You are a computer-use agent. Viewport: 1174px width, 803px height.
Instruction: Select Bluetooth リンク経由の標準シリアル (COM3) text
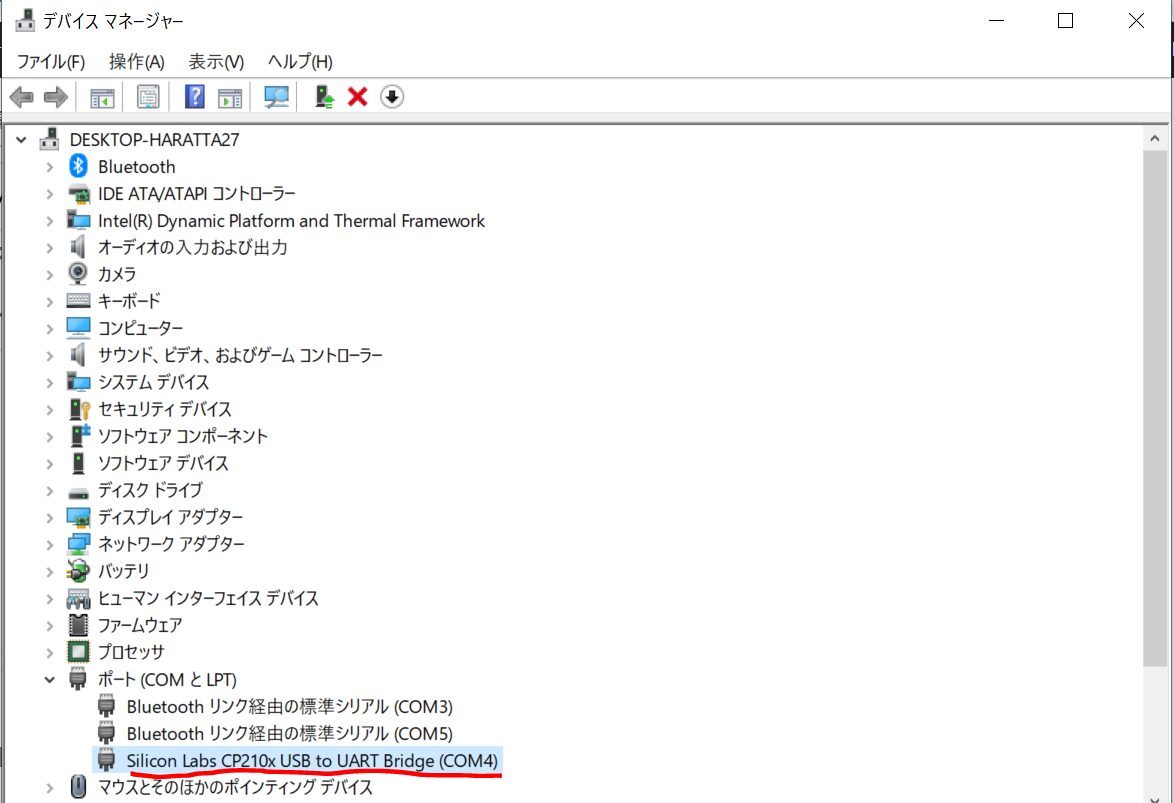click(x=290, y=706)
